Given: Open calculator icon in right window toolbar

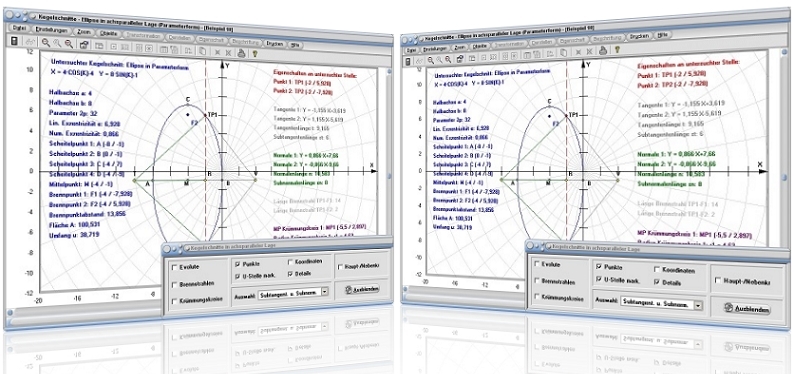Looking at the screenshot, I should pos(407,62).
